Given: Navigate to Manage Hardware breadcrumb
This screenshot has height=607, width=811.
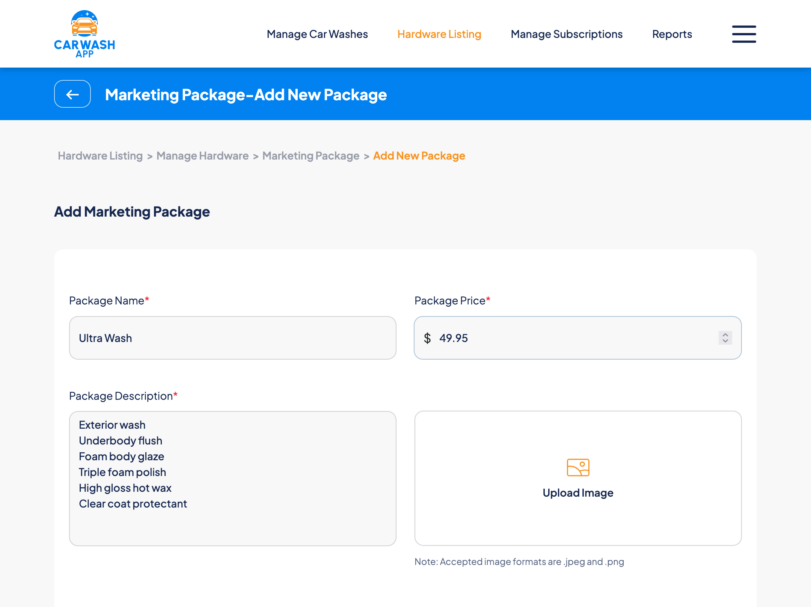Looking at the screenshot, I should [202, 156].
